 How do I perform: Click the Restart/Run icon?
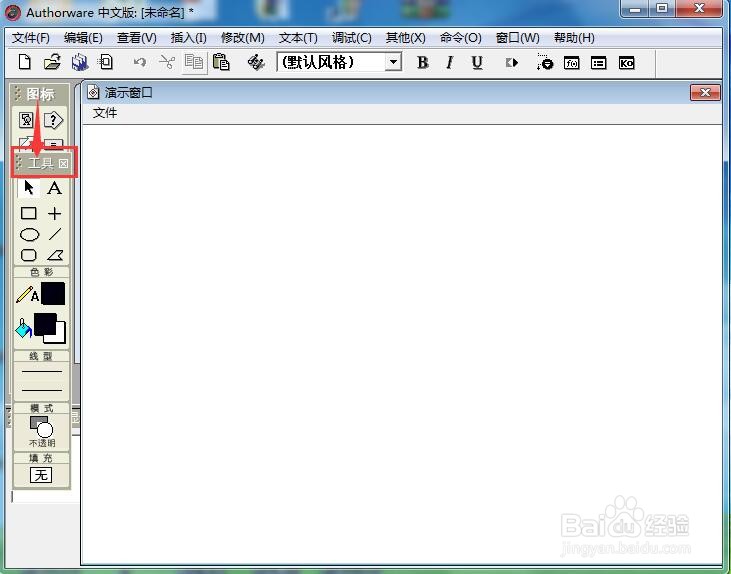512,62
